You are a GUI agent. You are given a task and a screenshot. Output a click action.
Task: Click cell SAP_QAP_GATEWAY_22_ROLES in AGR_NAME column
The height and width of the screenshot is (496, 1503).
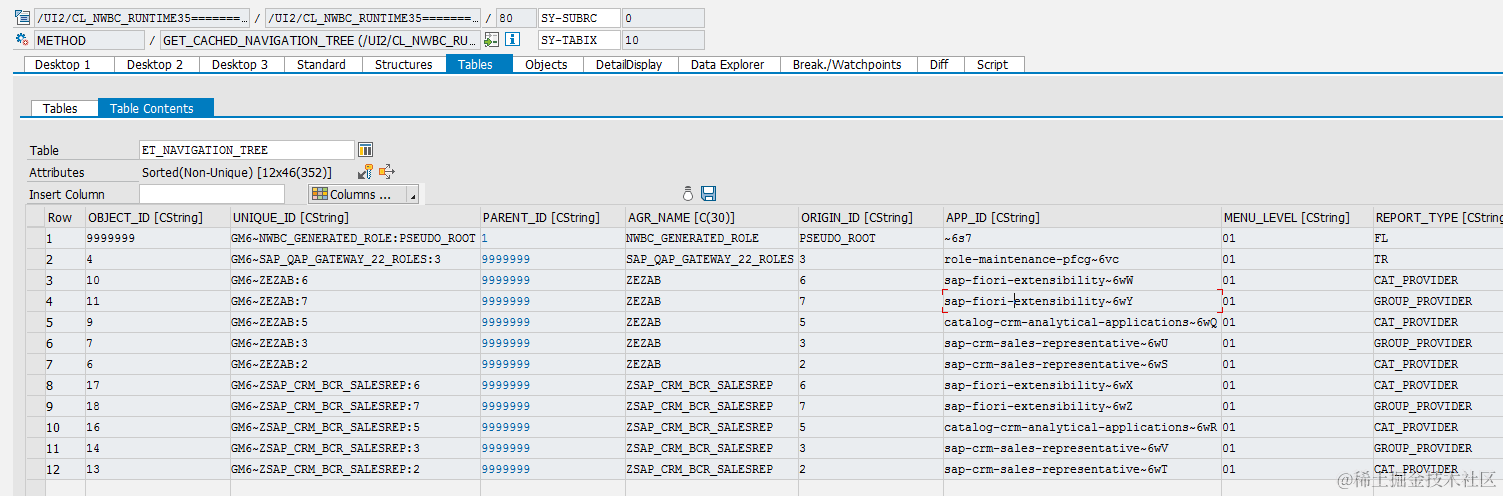[711, 259]
